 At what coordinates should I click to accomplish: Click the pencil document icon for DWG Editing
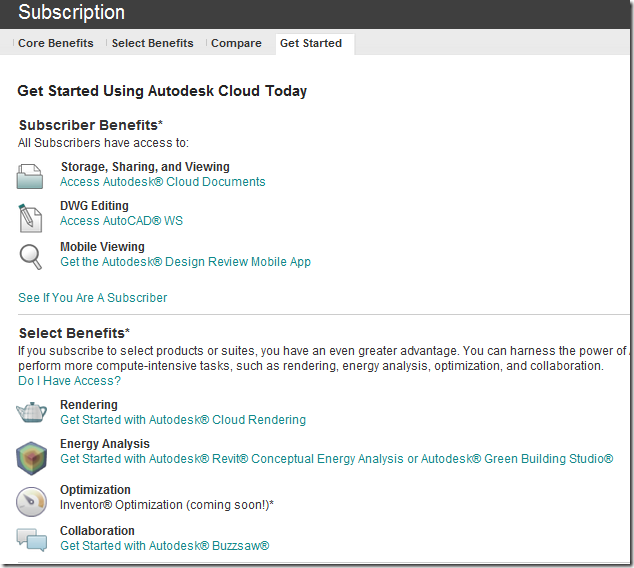30,218
